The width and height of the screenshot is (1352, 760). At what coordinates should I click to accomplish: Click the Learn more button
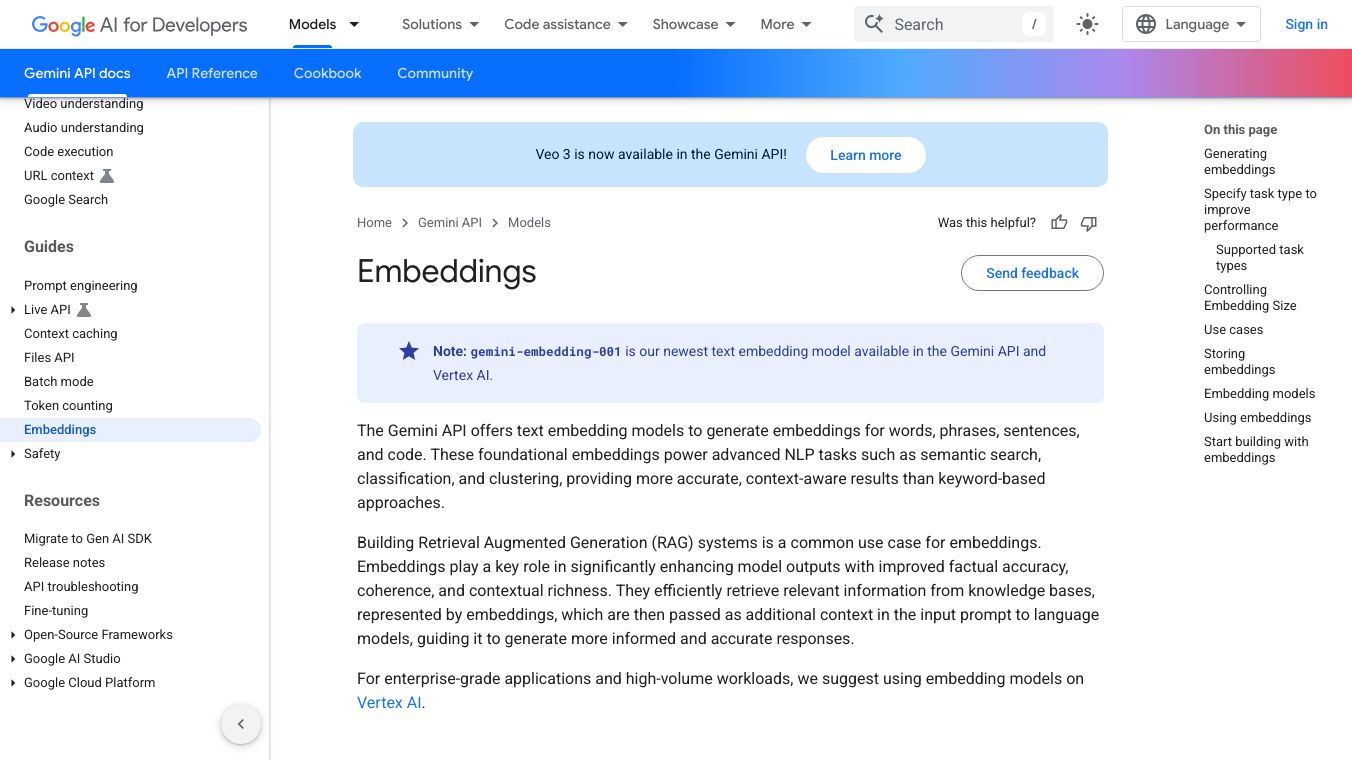[x=865, y=155]
